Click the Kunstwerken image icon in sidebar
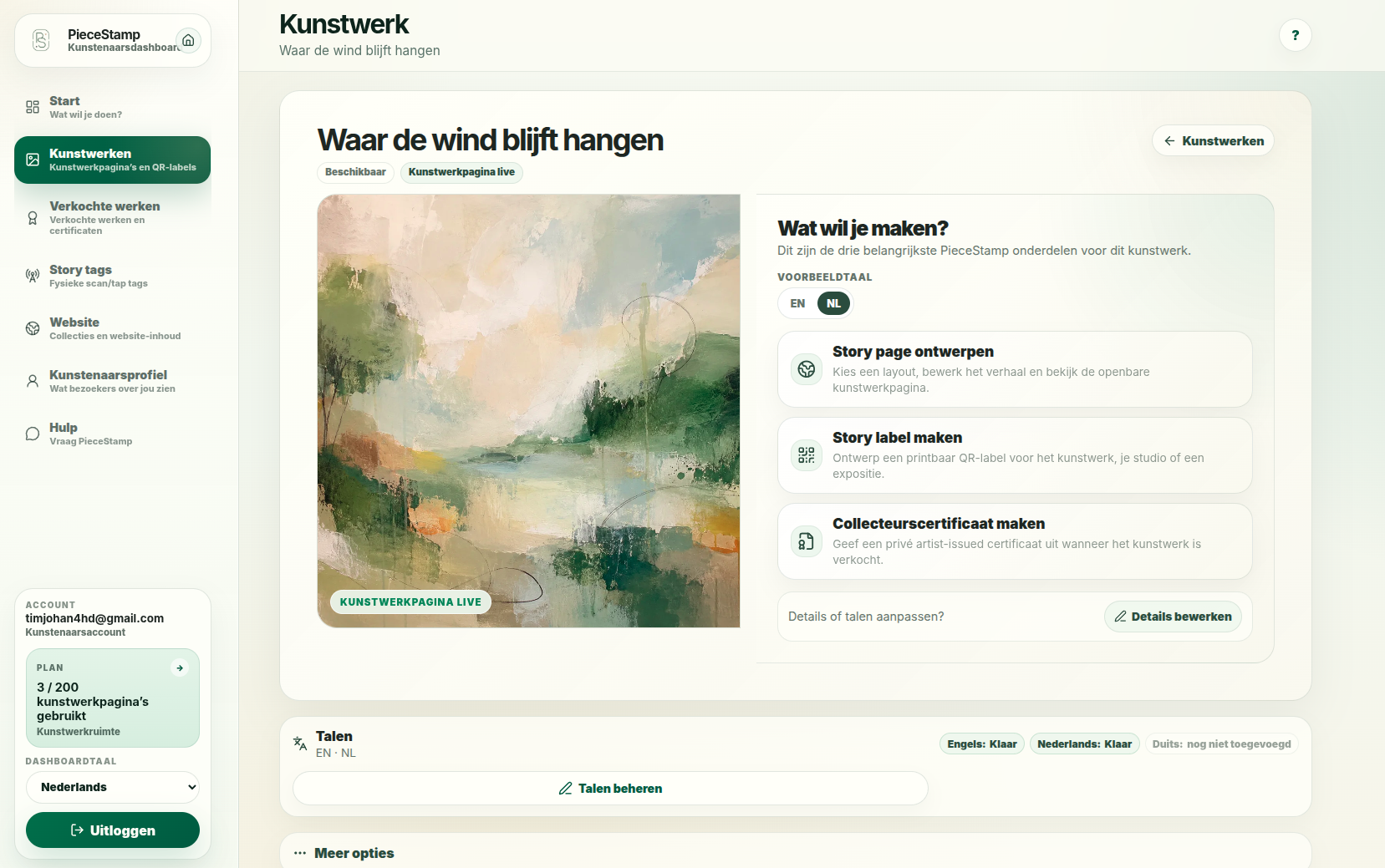1385x868 pixels. 33,160
